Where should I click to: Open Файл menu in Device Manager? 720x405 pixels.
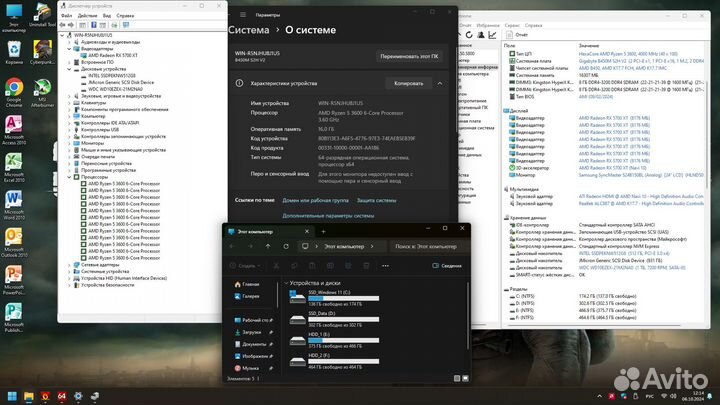[67, 16]
